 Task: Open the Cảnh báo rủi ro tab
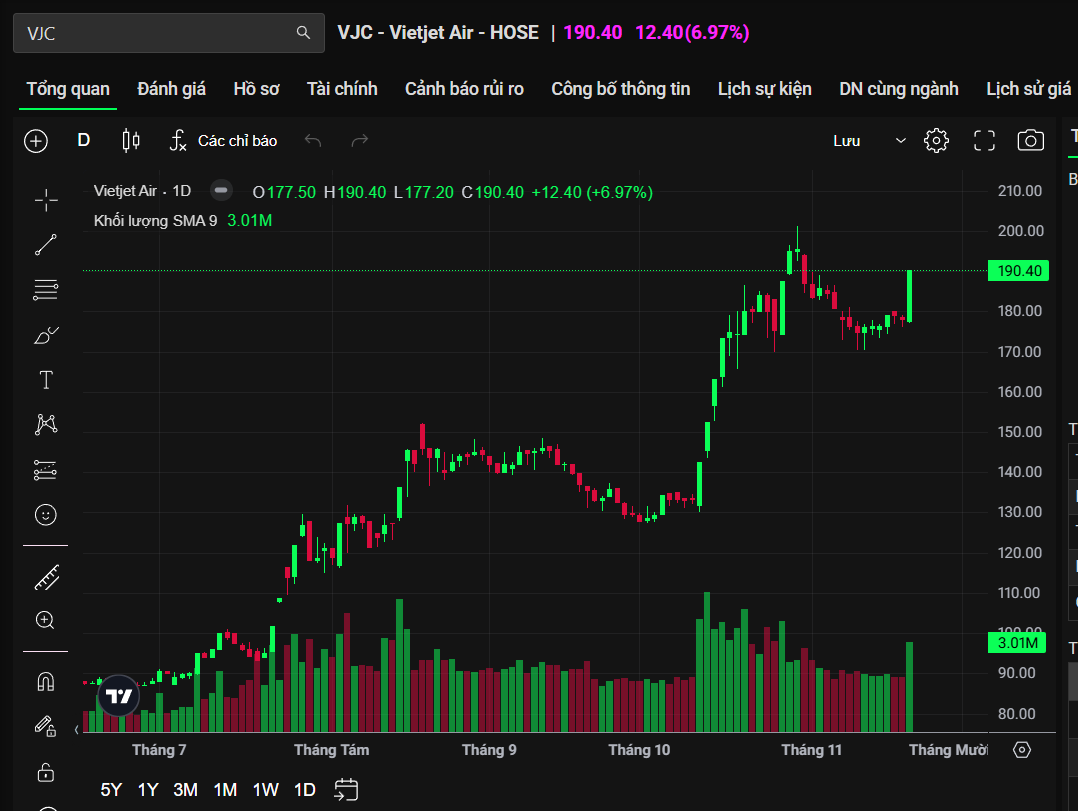click(464, 89)
